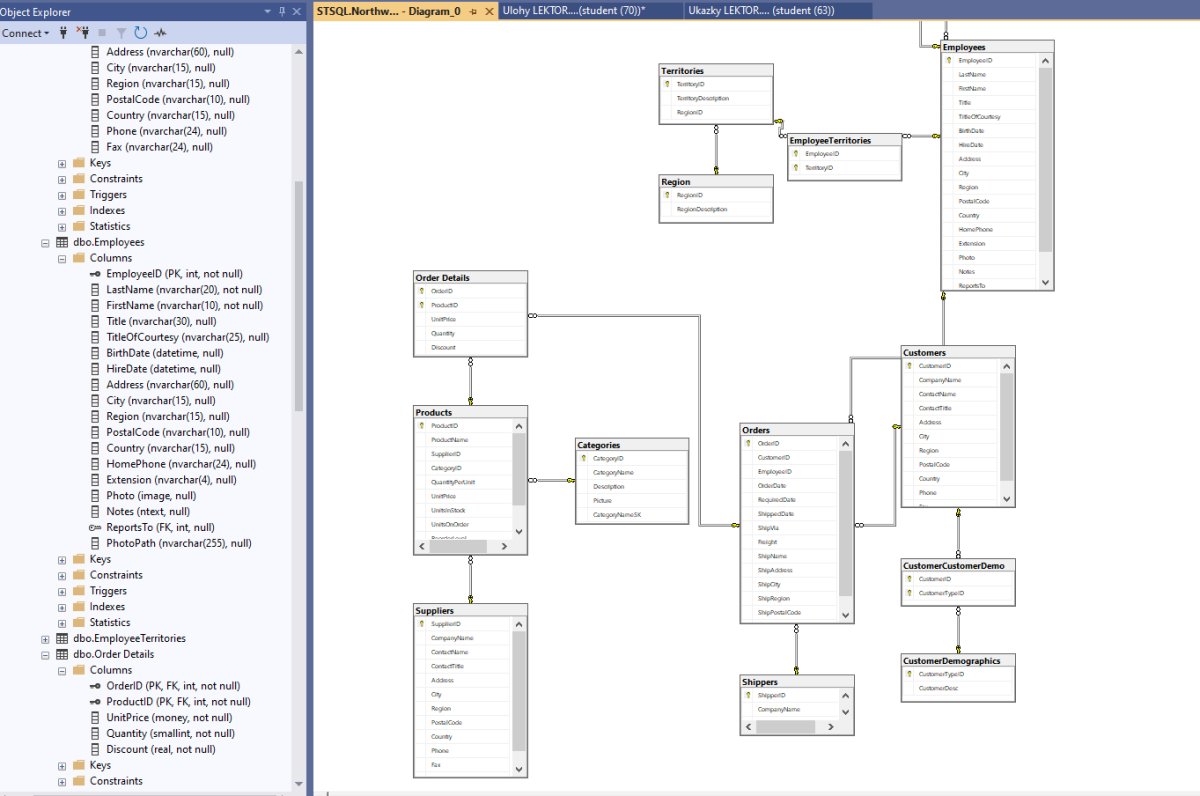Select the Orders table header in diagram
The height and width of the screenshot is (796, 1200).
pyautogui.click(x=797, y=430)
